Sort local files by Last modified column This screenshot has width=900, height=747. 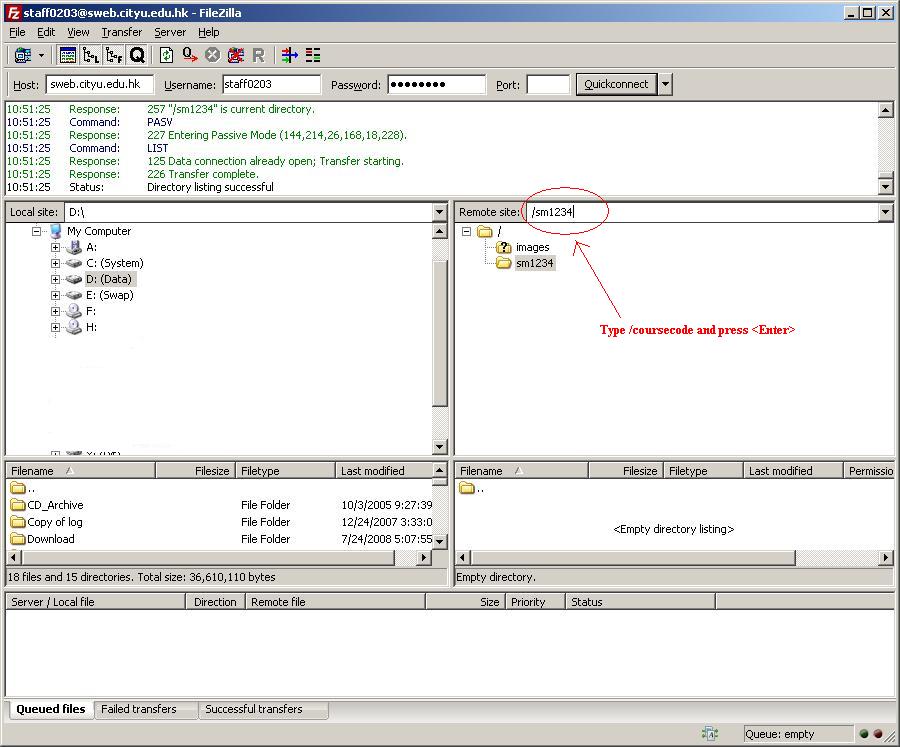pos(373,471)
